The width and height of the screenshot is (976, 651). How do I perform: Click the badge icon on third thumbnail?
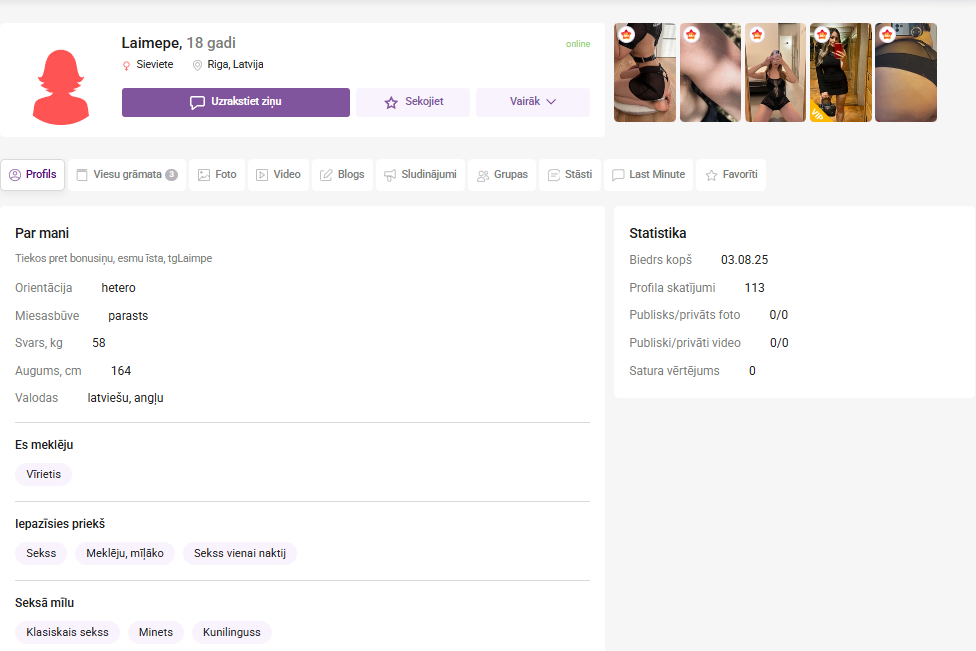coord(757,34)
